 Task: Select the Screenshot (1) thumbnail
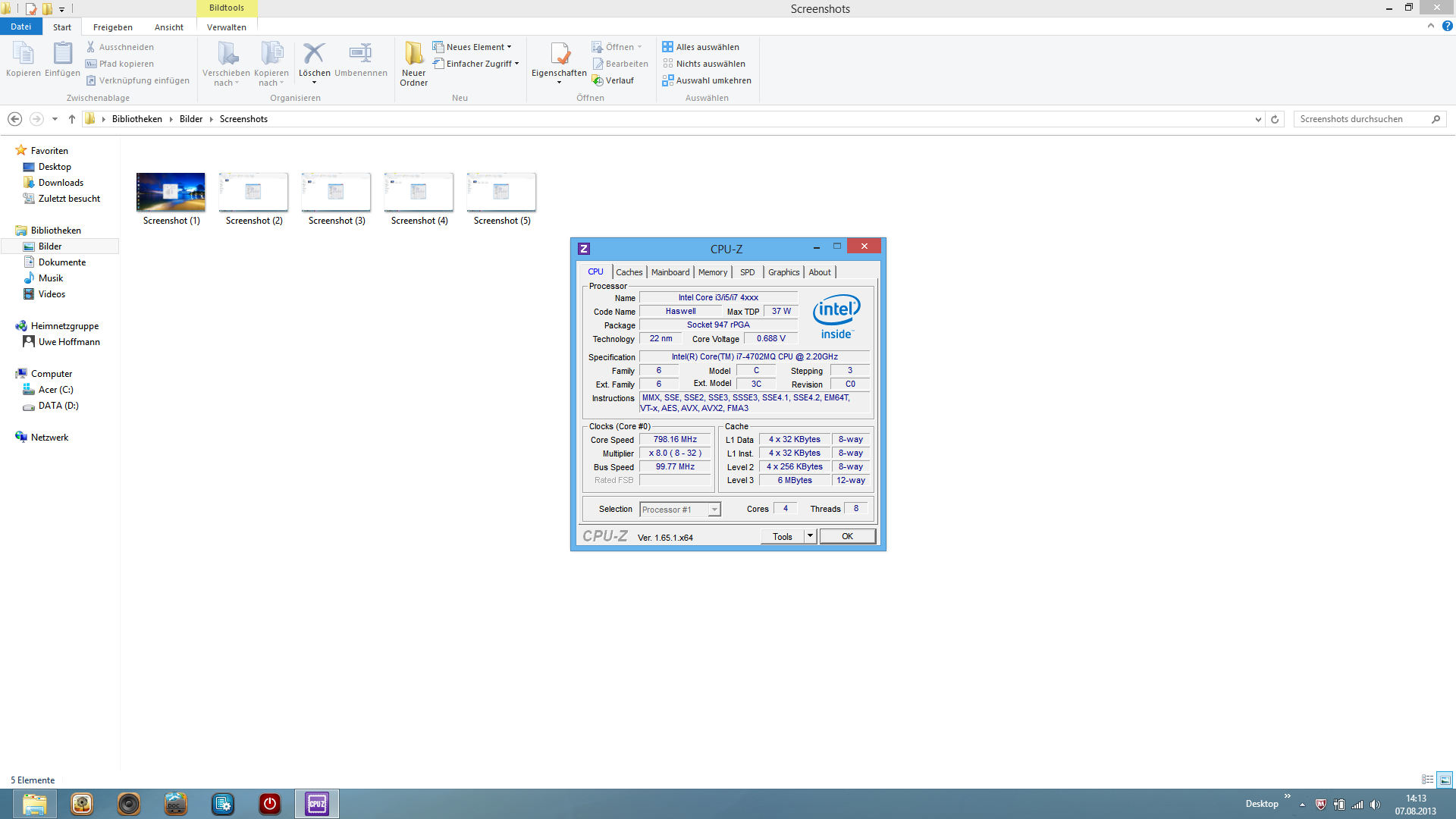(x=171, y=193)
